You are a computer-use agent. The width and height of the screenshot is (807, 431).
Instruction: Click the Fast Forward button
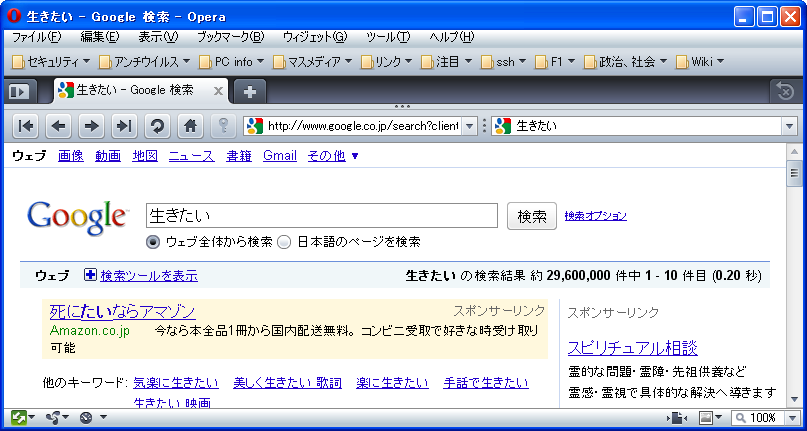[x=125, y=126]
